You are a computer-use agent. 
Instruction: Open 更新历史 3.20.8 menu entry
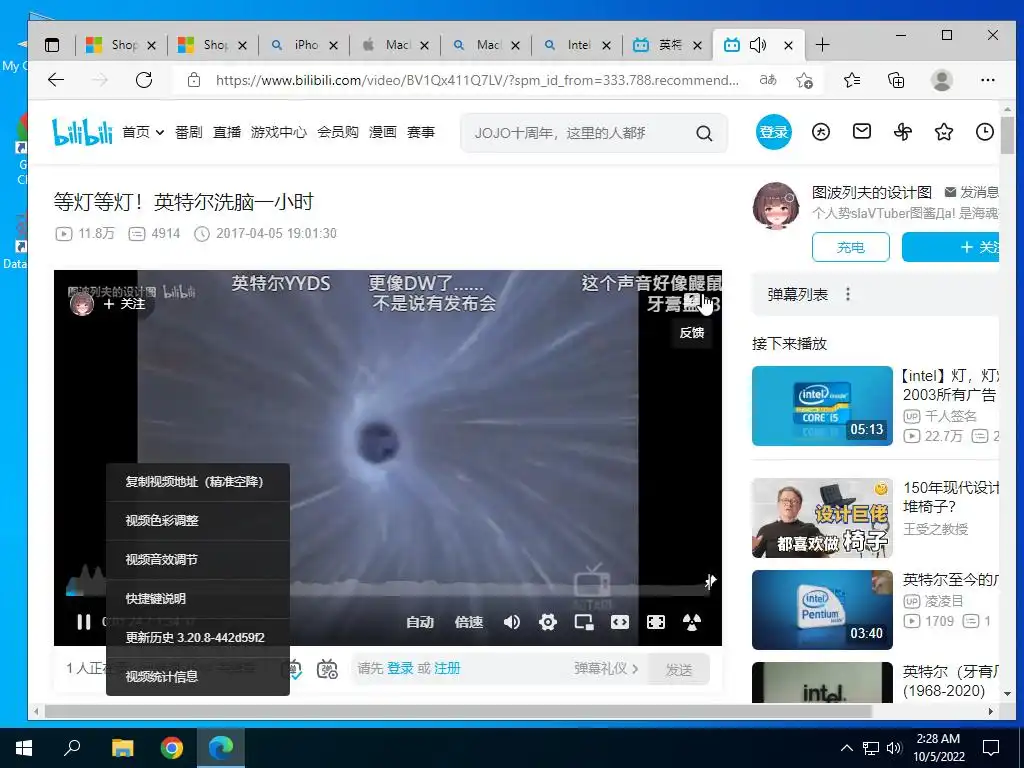pos(198,637)
